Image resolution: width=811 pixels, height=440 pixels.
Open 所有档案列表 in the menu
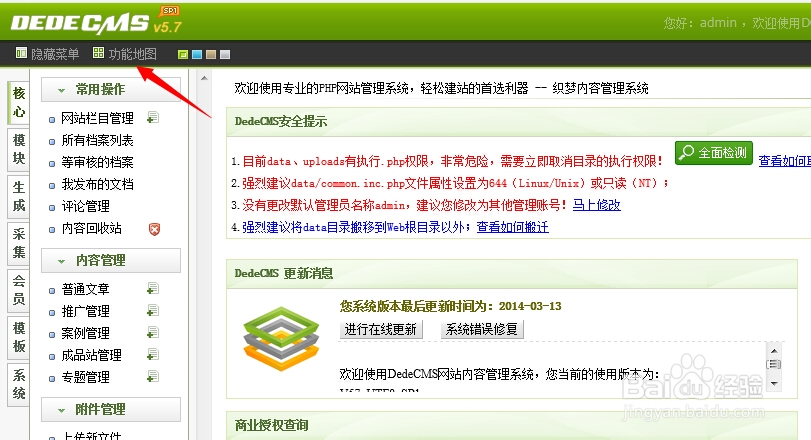(97, 141)
